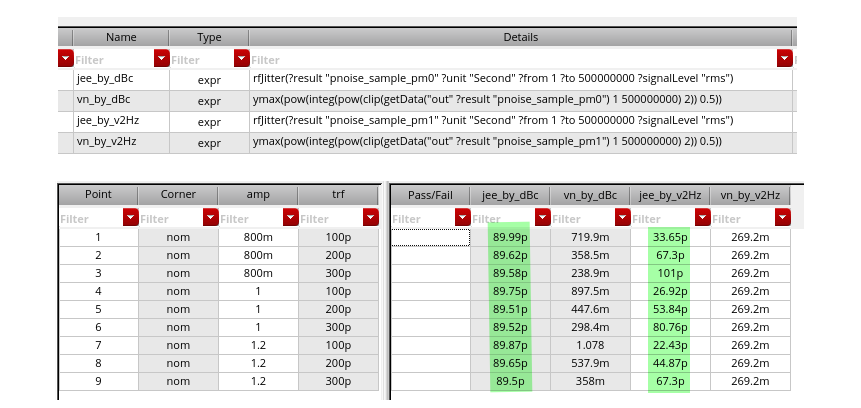This screenshot has width=861, height=408.
Task: Open the Name column filter dropdown
Action: click(x=161, y=58)
